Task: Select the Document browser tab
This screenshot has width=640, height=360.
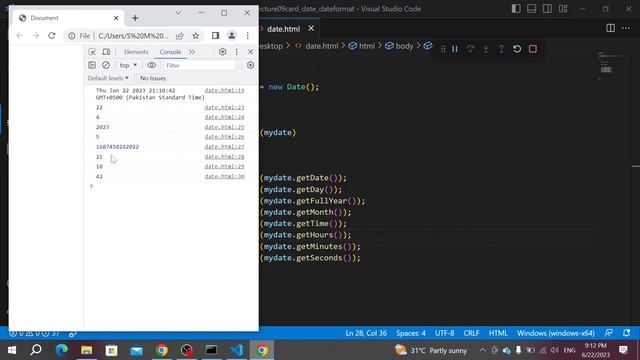Action: point(68,18)
